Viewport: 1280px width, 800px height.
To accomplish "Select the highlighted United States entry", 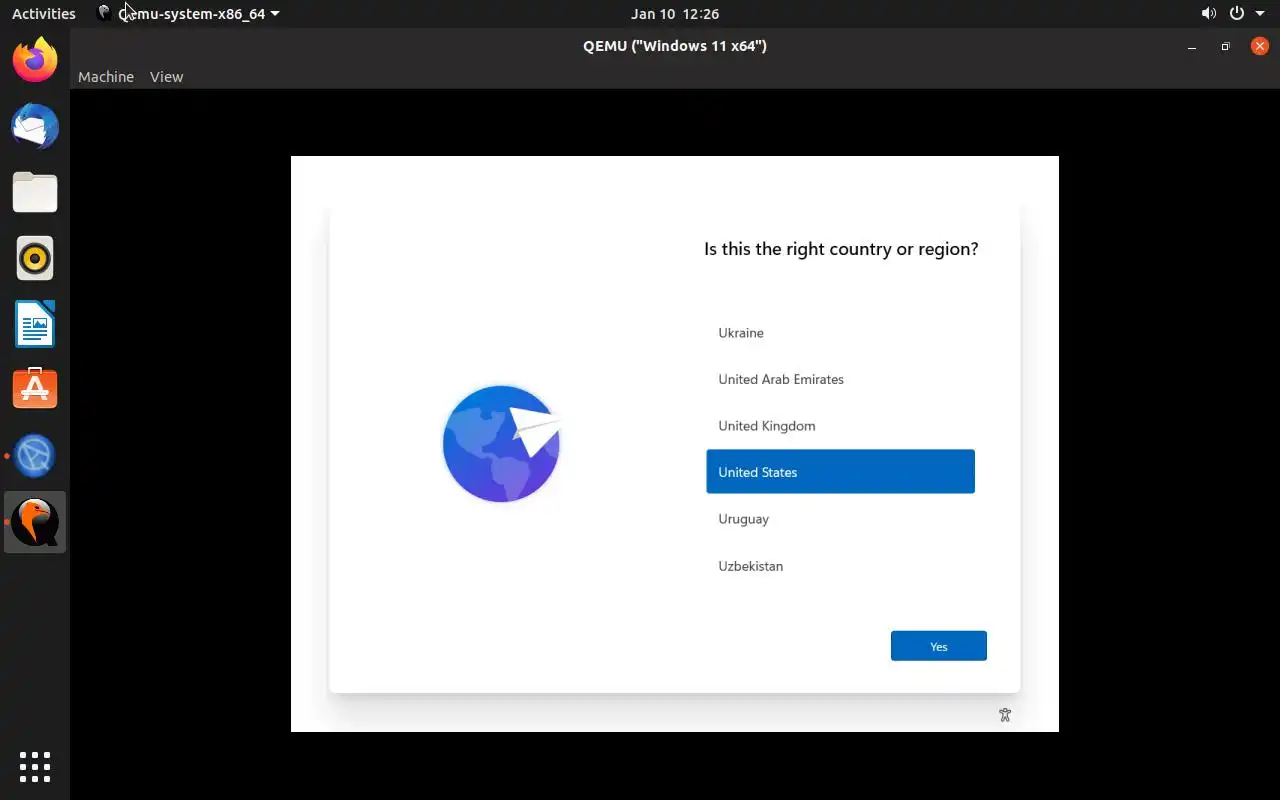I will (x=840, y=472).
